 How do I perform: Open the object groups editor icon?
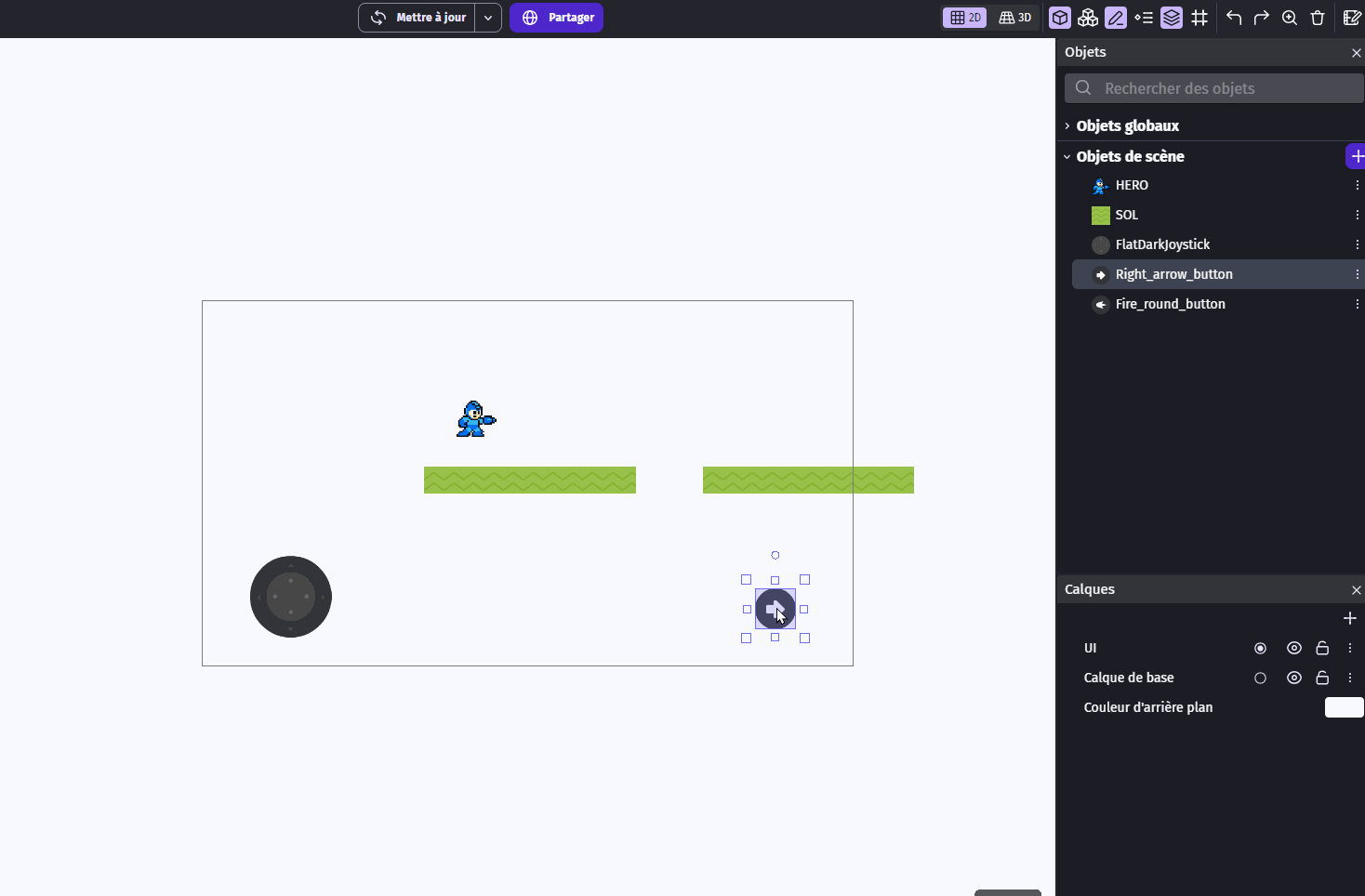pyautogui.click(x=1088, y=18)
